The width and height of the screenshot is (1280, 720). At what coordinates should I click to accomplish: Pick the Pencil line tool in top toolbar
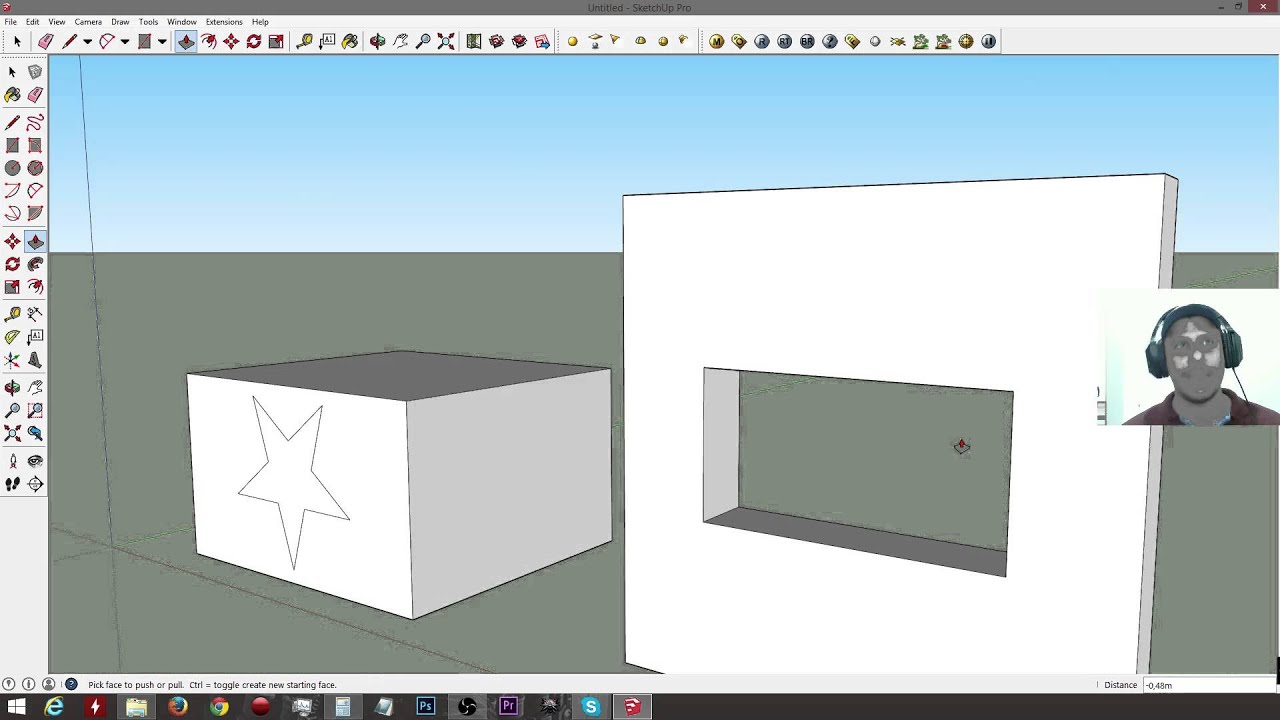pos(69,41)
